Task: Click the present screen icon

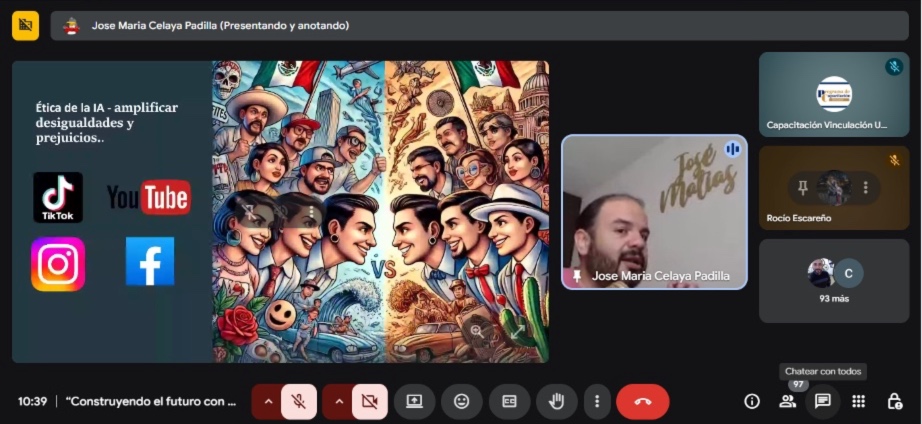Action: (x=414, y=401)
